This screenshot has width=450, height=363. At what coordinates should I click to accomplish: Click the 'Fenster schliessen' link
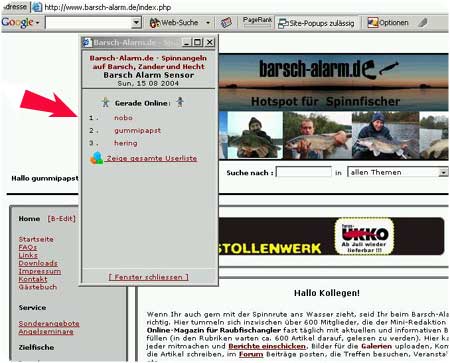149,277
